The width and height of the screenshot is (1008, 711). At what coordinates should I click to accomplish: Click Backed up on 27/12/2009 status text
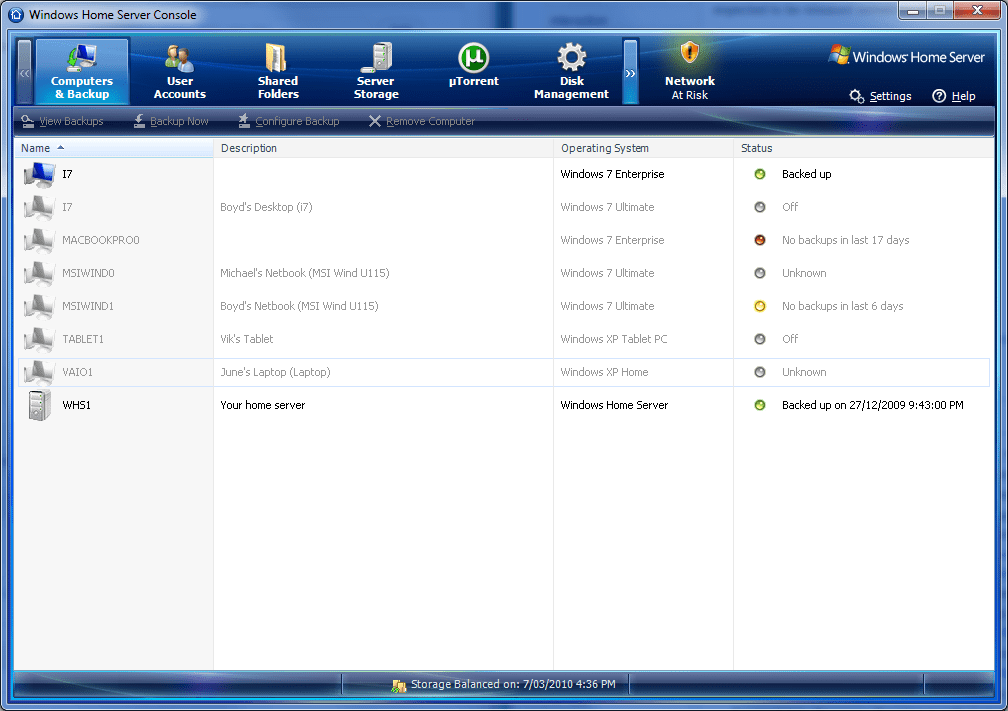tap(872, 406)
